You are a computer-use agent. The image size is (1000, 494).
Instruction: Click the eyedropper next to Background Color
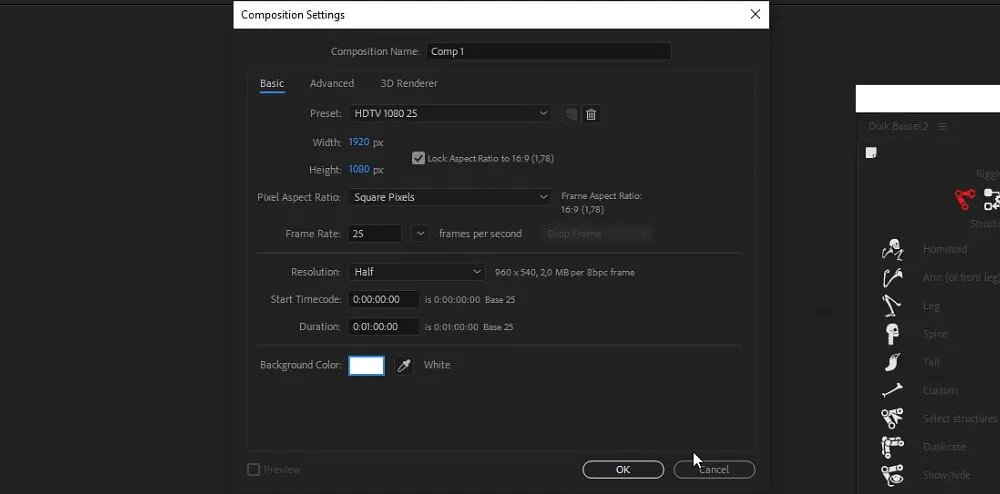coord(404,366)
